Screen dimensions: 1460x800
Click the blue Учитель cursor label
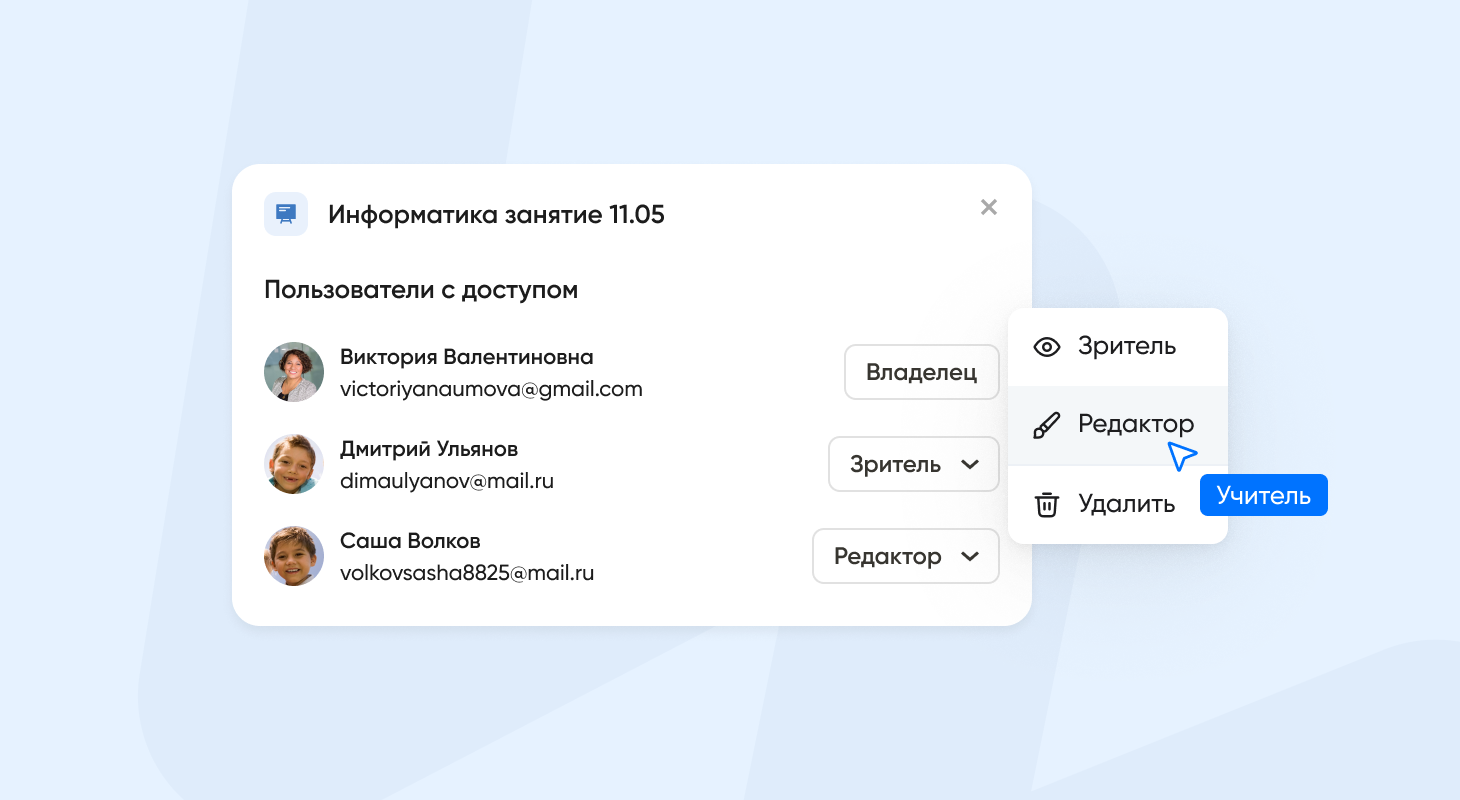coord(1263,495)
